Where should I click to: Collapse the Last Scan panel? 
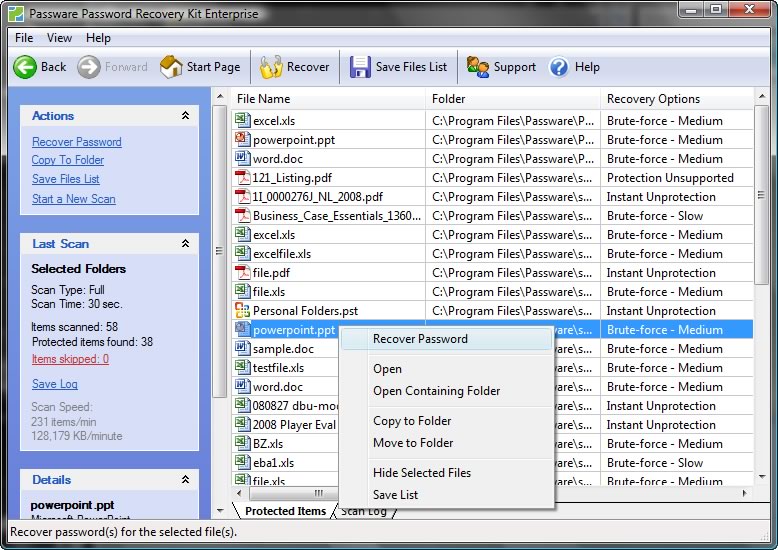(x=186, y=243)
